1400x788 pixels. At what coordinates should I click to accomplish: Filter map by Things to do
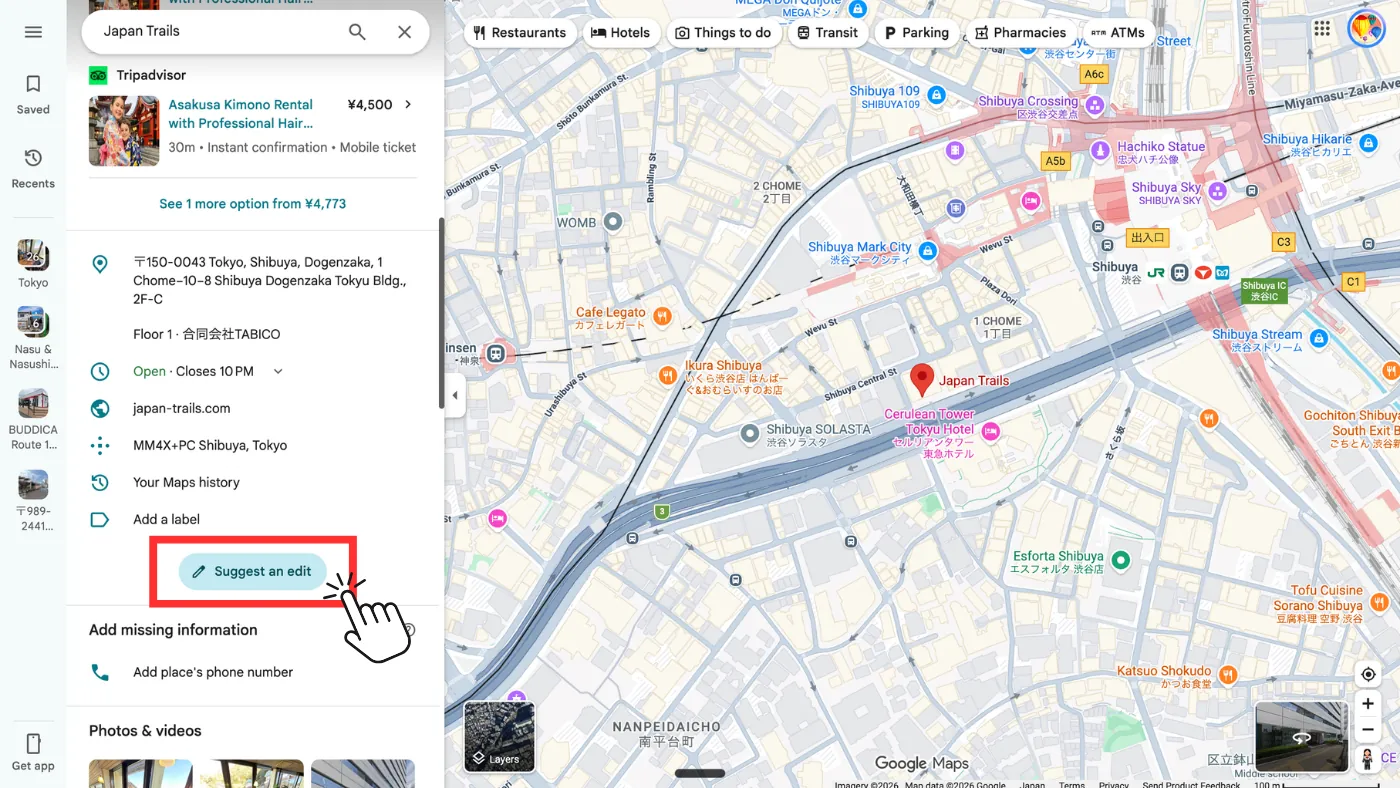click(x=723, y=32)
